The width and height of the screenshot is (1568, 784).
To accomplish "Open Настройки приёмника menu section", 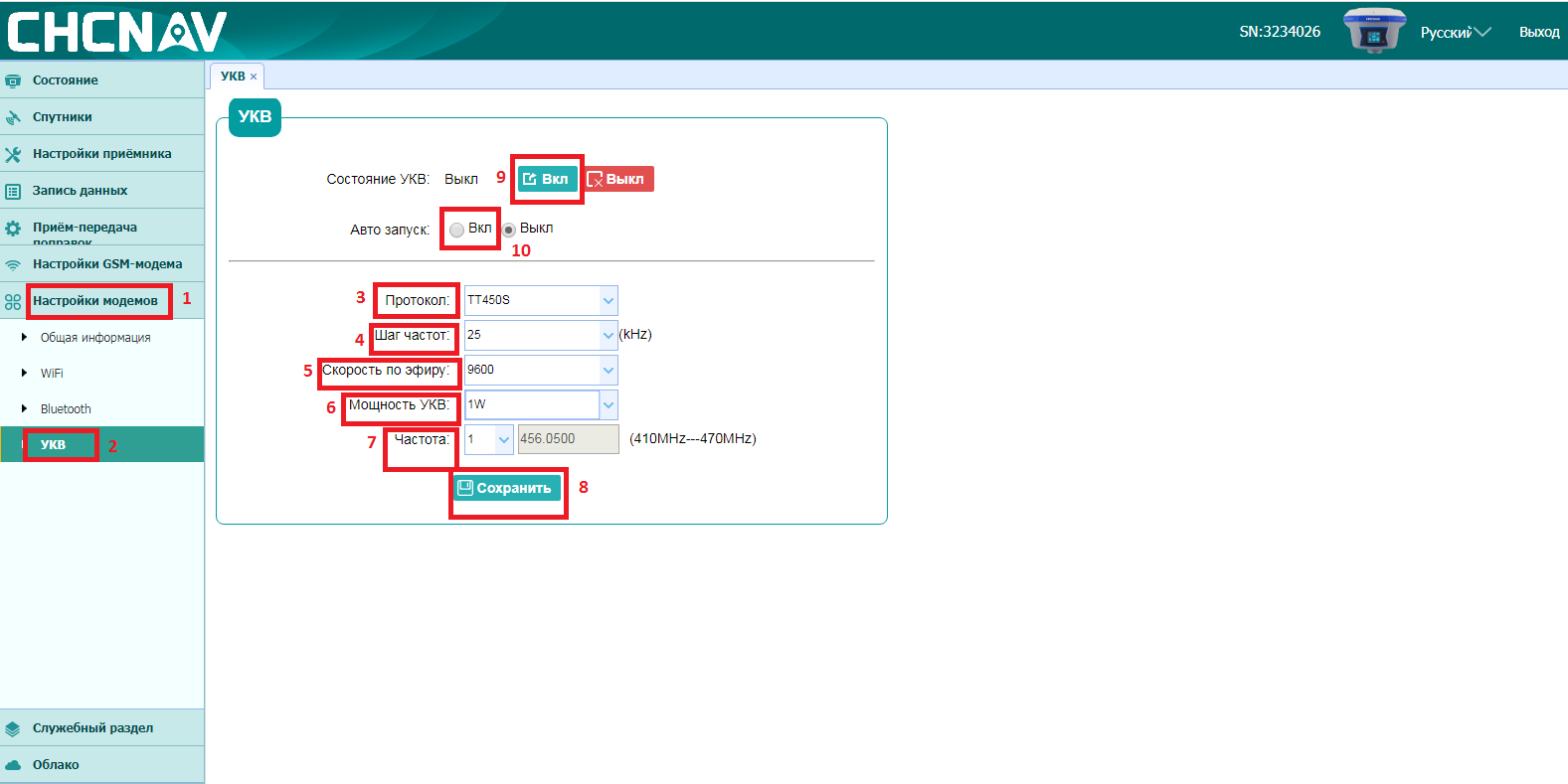I will 102,154.
